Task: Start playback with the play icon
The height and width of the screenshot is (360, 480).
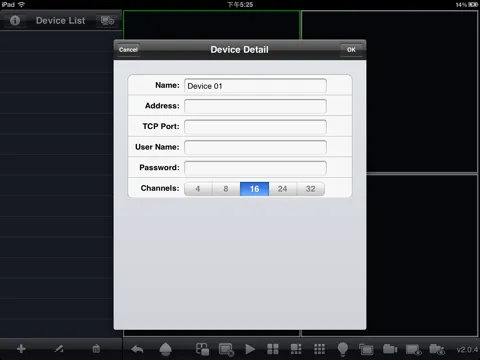Action: coord(250,349)
